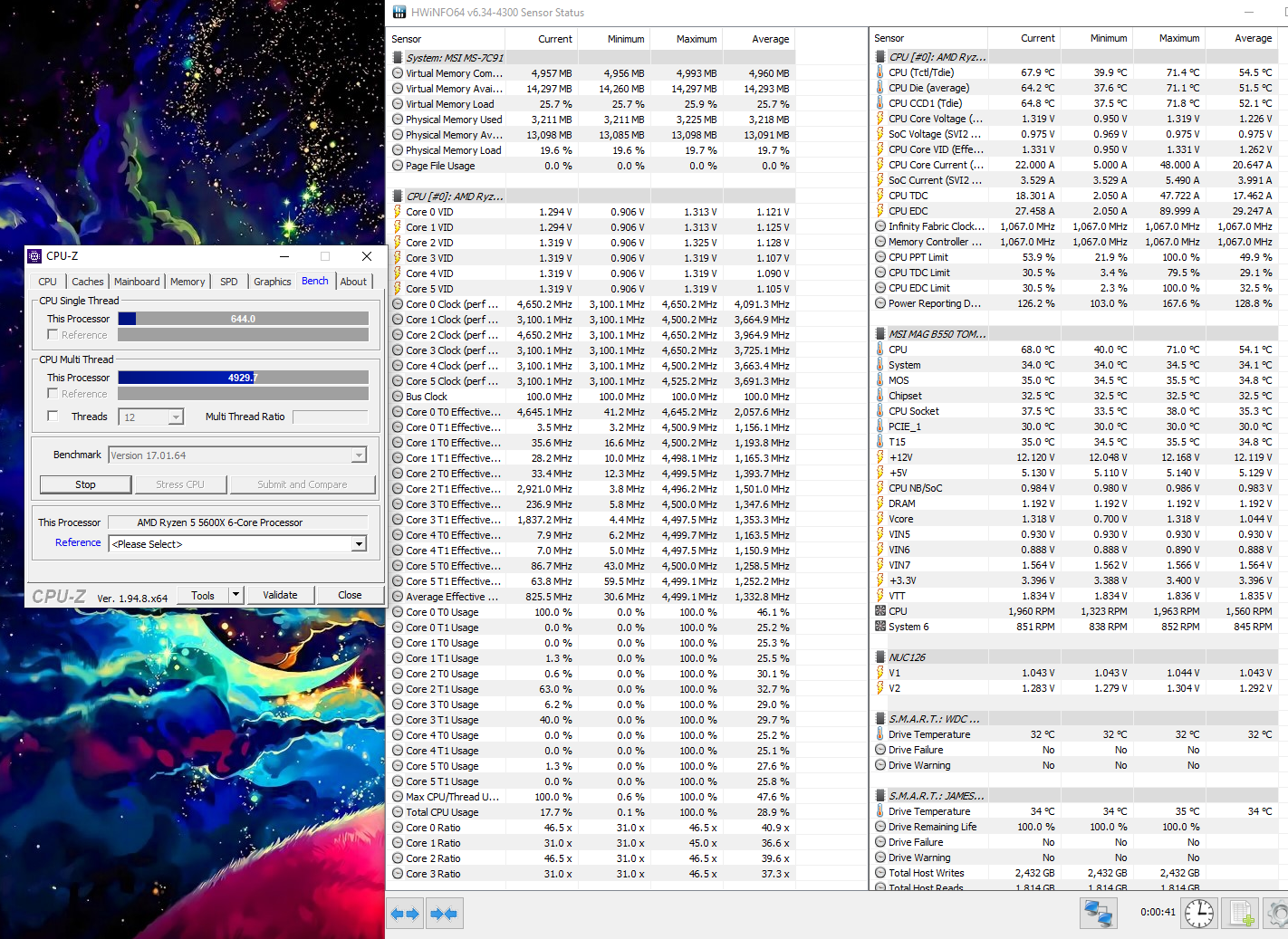Click the Stress CPU button
The image size is (1288, 939).
point(180,484)
